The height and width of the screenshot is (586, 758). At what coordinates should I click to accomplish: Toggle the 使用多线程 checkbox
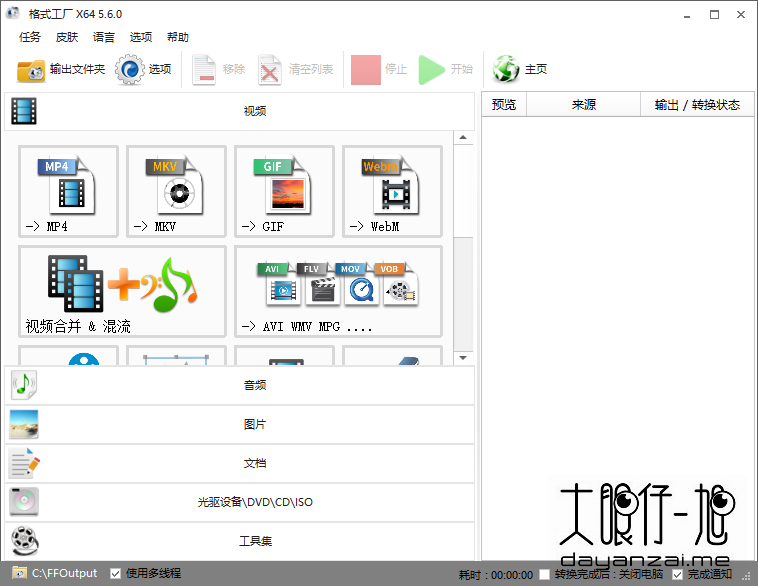[115, 573]
